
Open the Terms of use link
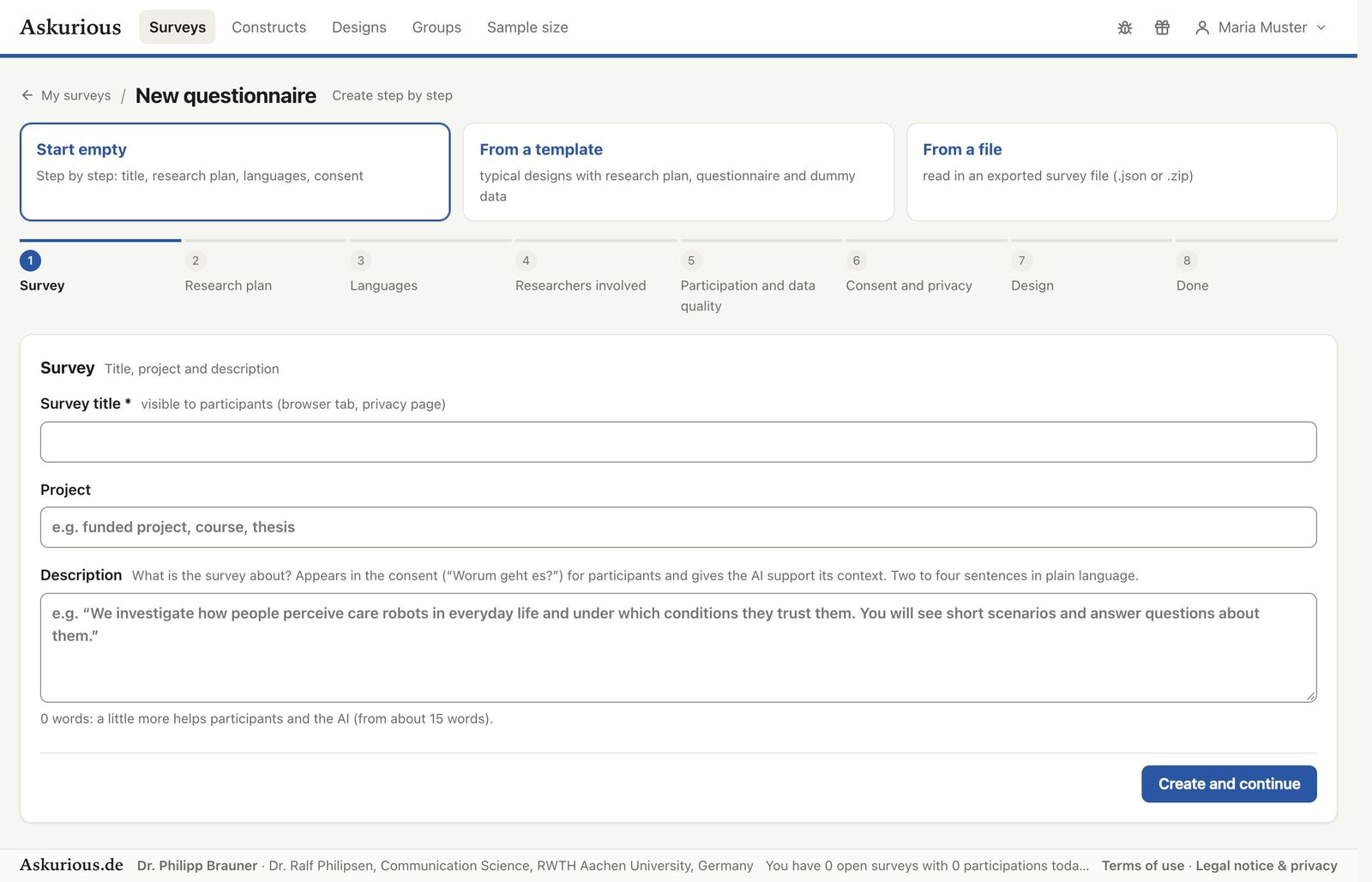click(x=1143, y=866)
